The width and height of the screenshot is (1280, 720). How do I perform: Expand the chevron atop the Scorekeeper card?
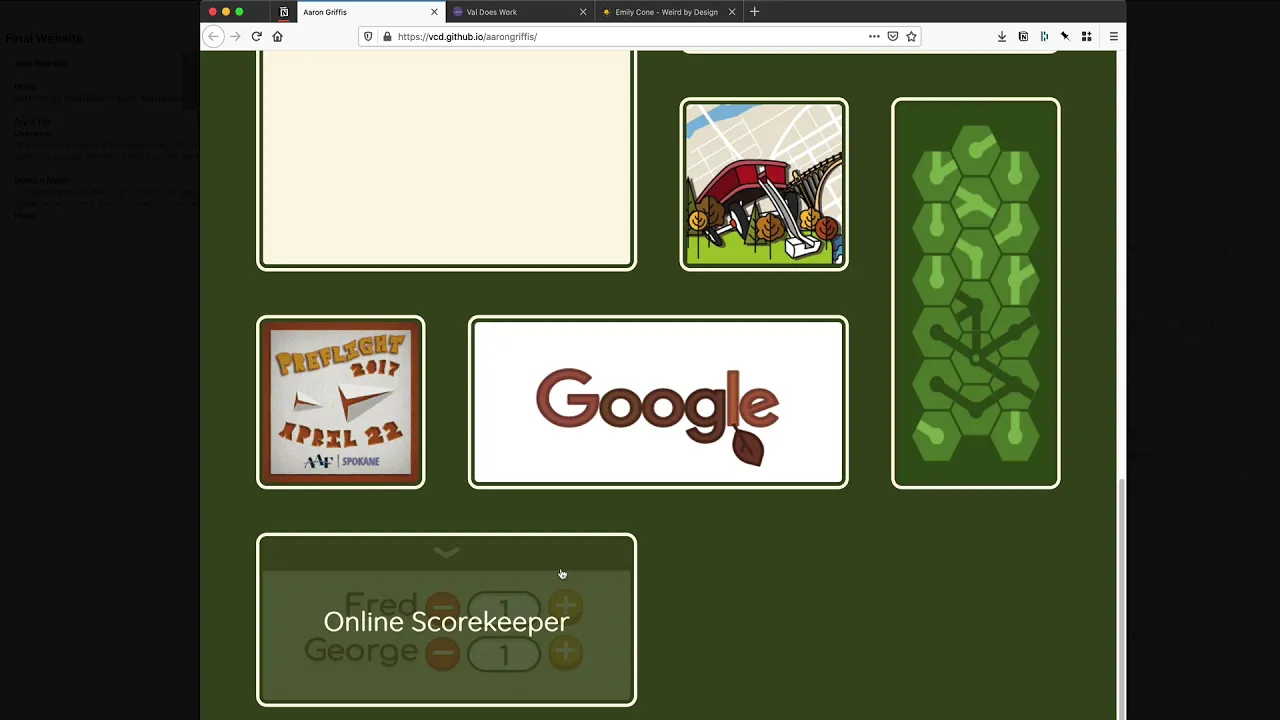tap(446, 552)
